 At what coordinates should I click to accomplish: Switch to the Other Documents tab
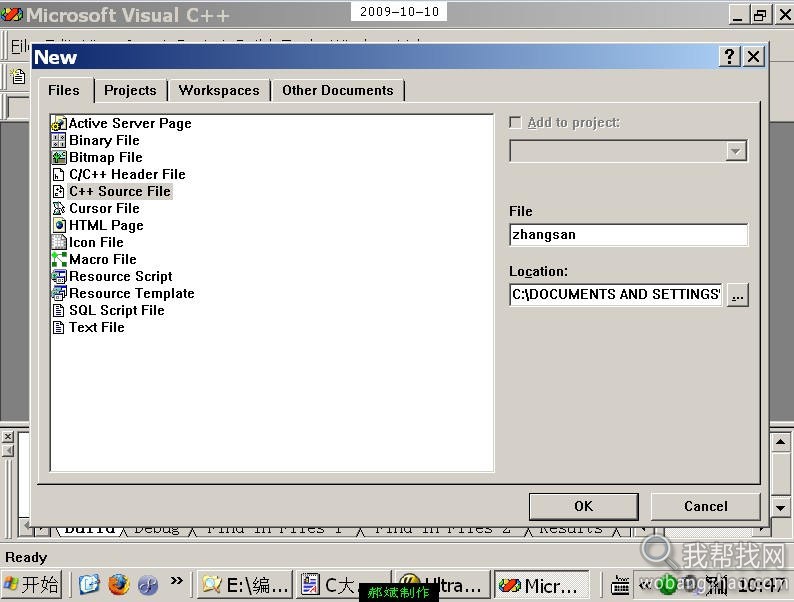point(338,90)
